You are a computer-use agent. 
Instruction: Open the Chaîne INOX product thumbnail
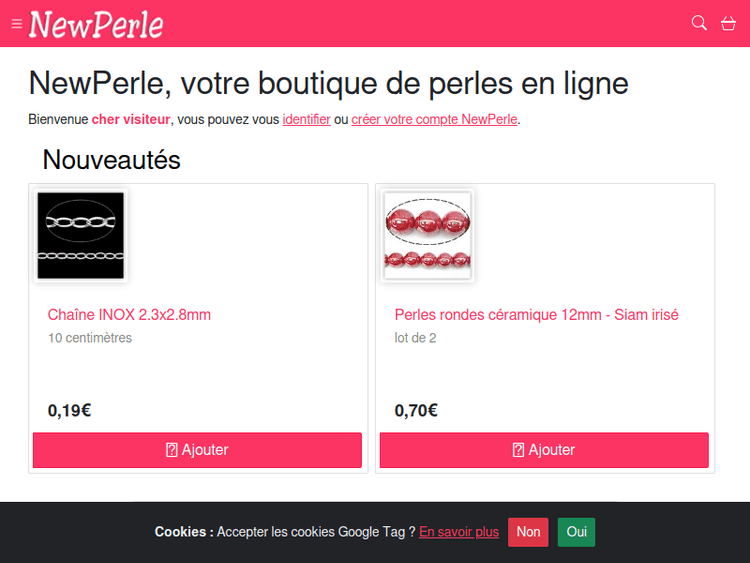point(80,235)
